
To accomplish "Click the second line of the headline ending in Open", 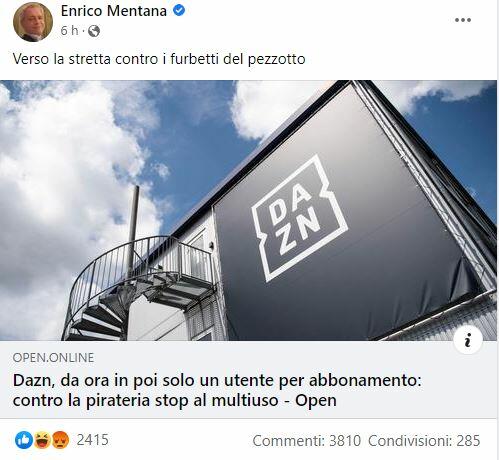I will [175, 400].
